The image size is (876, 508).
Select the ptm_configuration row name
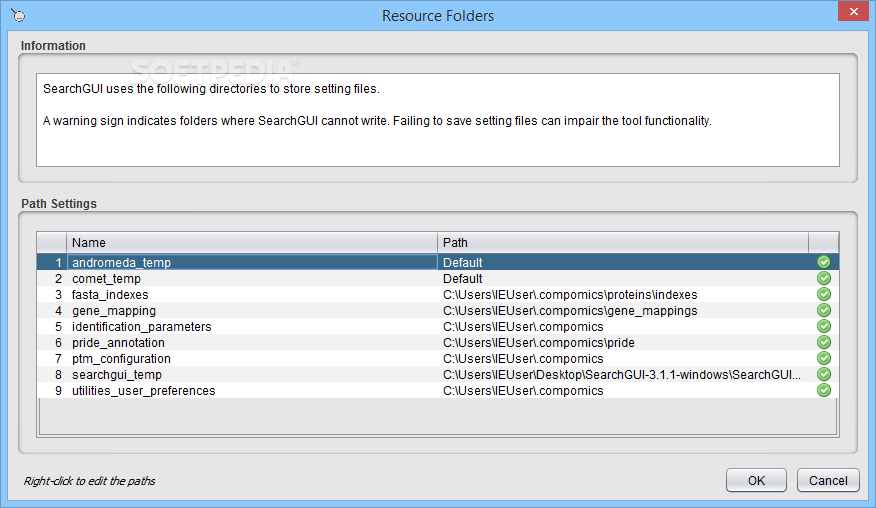click(x=252, y=358)
